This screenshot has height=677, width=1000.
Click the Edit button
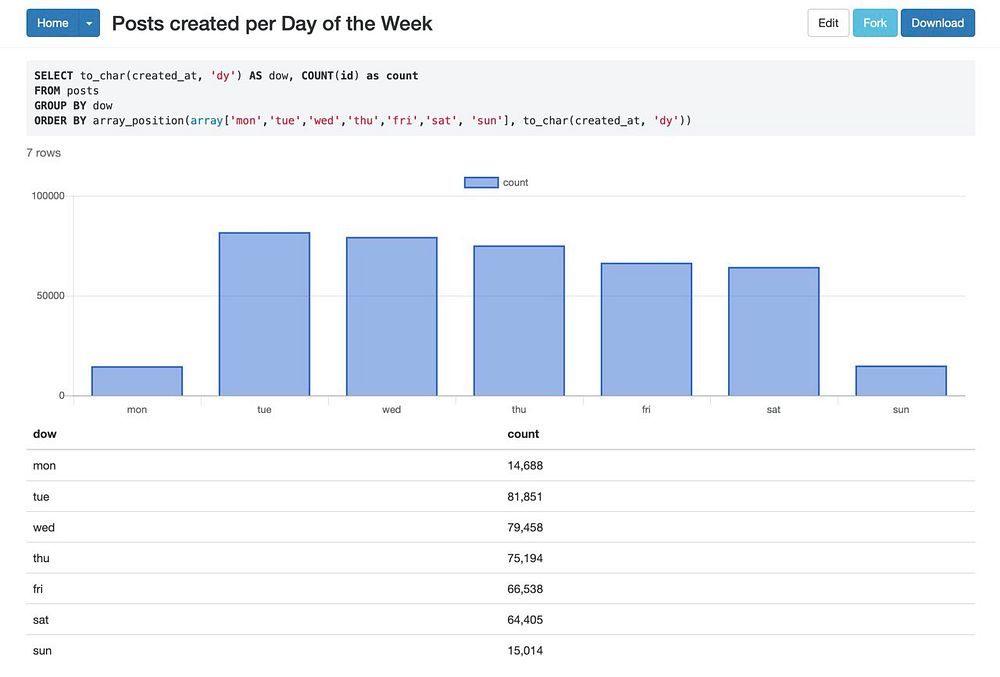click(x=828, y=23)
